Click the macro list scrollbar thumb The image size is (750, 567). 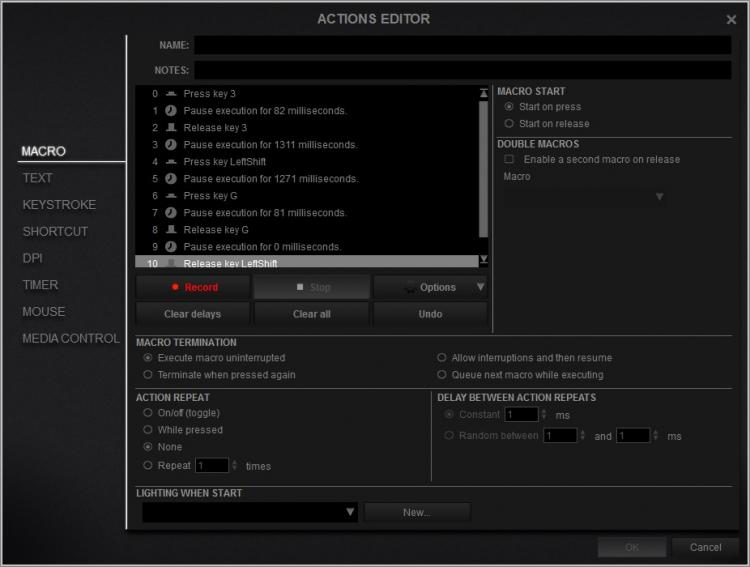pos(484,168)
